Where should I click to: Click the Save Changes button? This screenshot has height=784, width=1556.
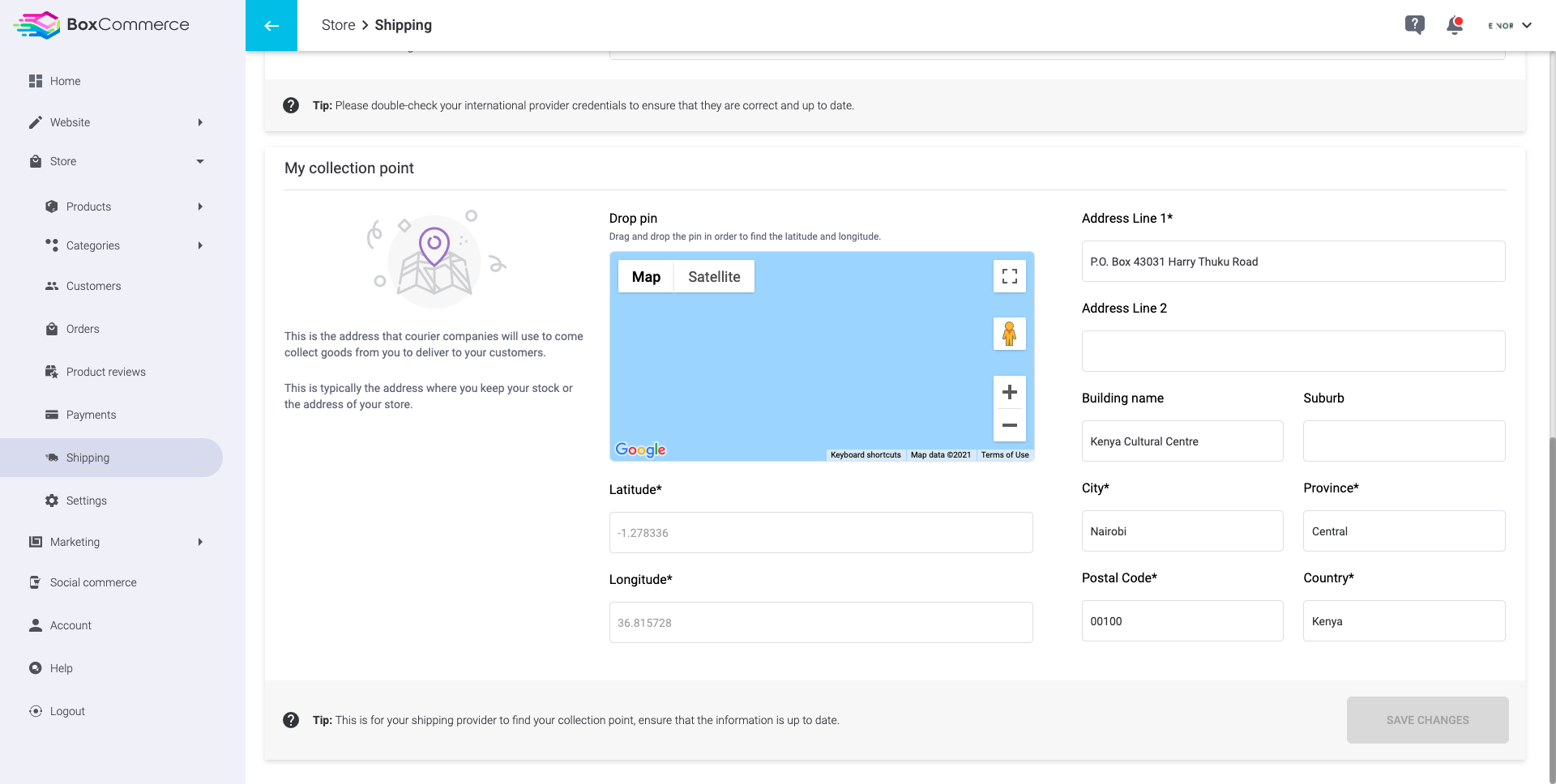[x=1427, y=720]
